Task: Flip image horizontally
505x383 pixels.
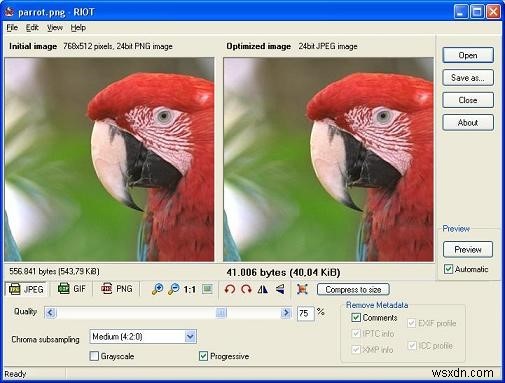Action: 263,289
